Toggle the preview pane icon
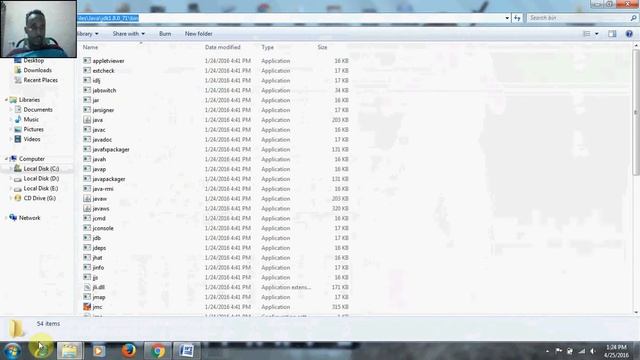The height and width of the screenshot is (360, 640). click(612, 34)
